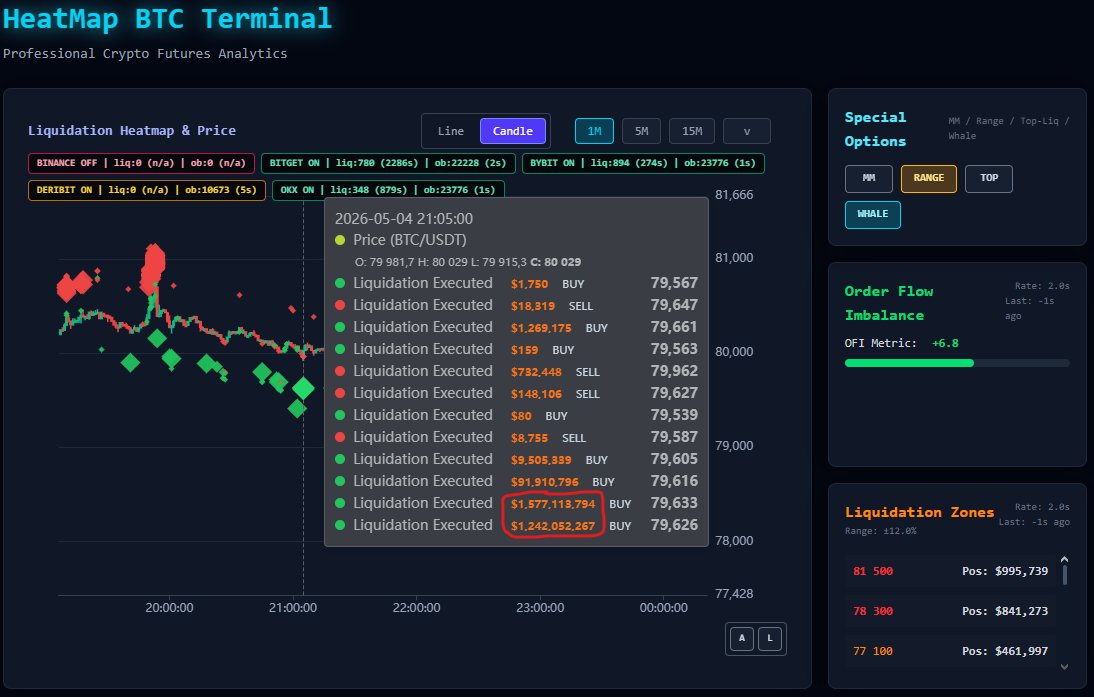The height and width of the screenshot is (697, 1094).
Task: Click the $91,910,796 BUY liquidation entry
Action: click(x=516, y=481)
